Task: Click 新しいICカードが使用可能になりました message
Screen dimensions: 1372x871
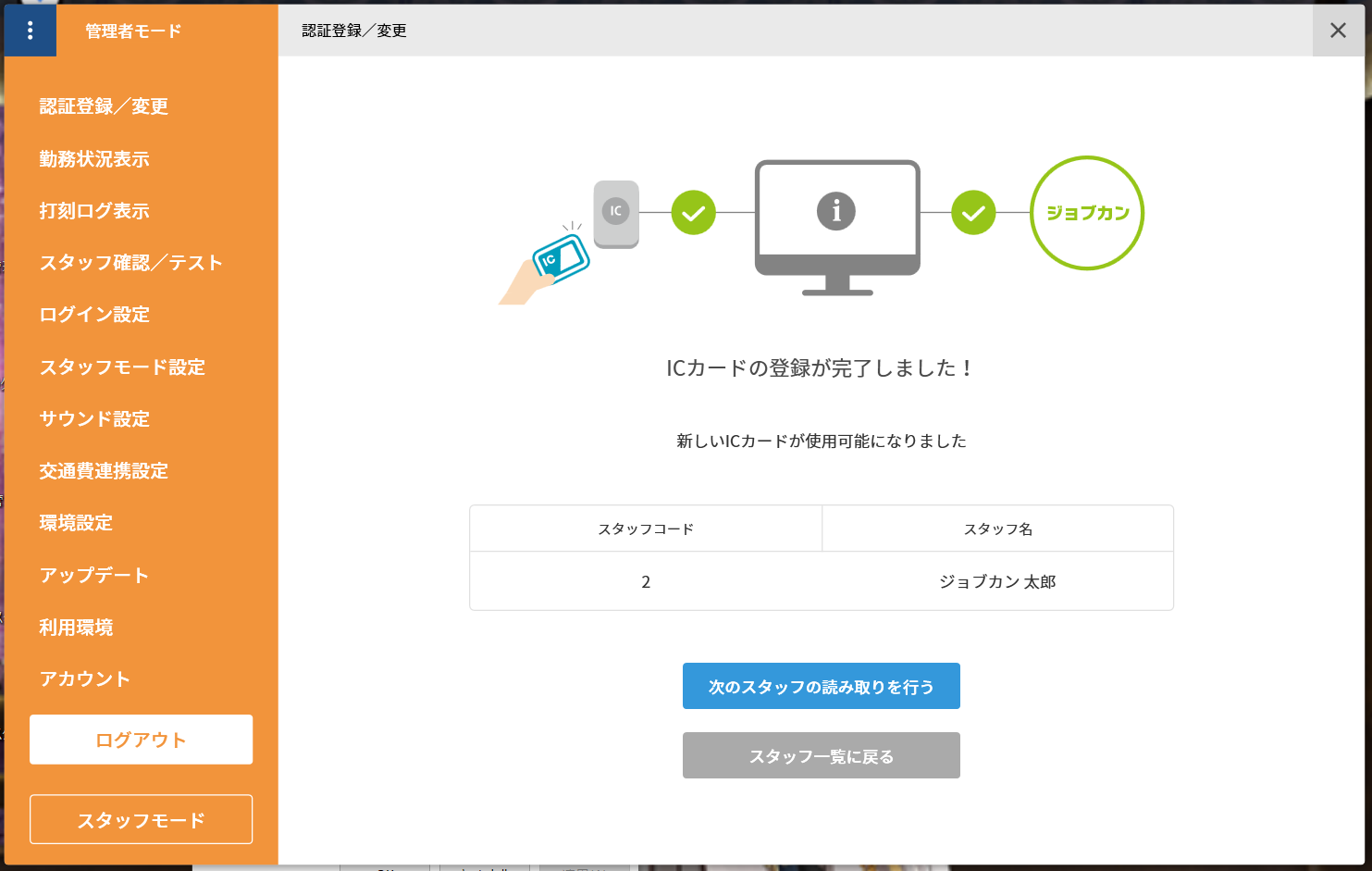Action: coord(822,442)
